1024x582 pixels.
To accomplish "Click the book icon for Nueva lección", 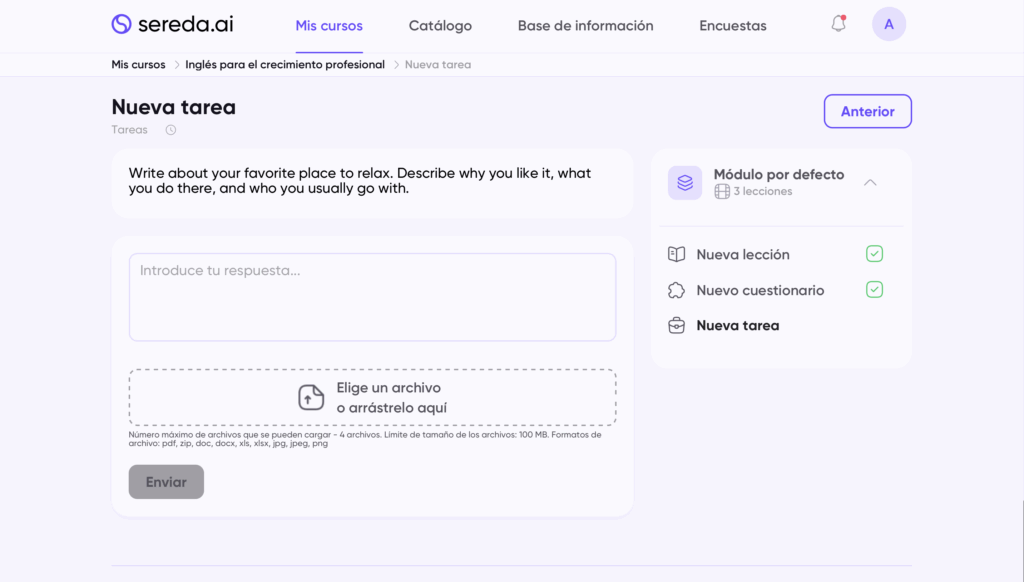I will pyautogui.click(x=677, y=255).
